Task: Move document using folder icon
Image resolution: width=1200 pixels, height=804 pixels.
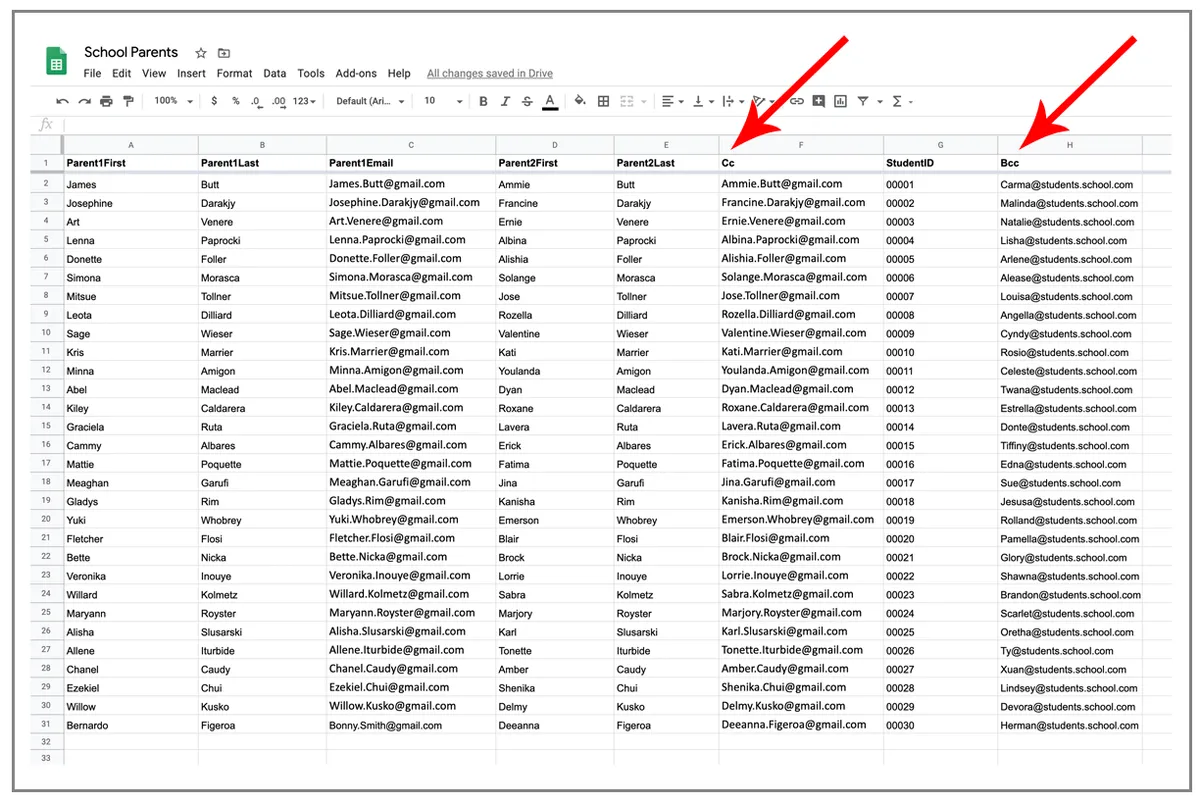Action: (x=224, y=53)
